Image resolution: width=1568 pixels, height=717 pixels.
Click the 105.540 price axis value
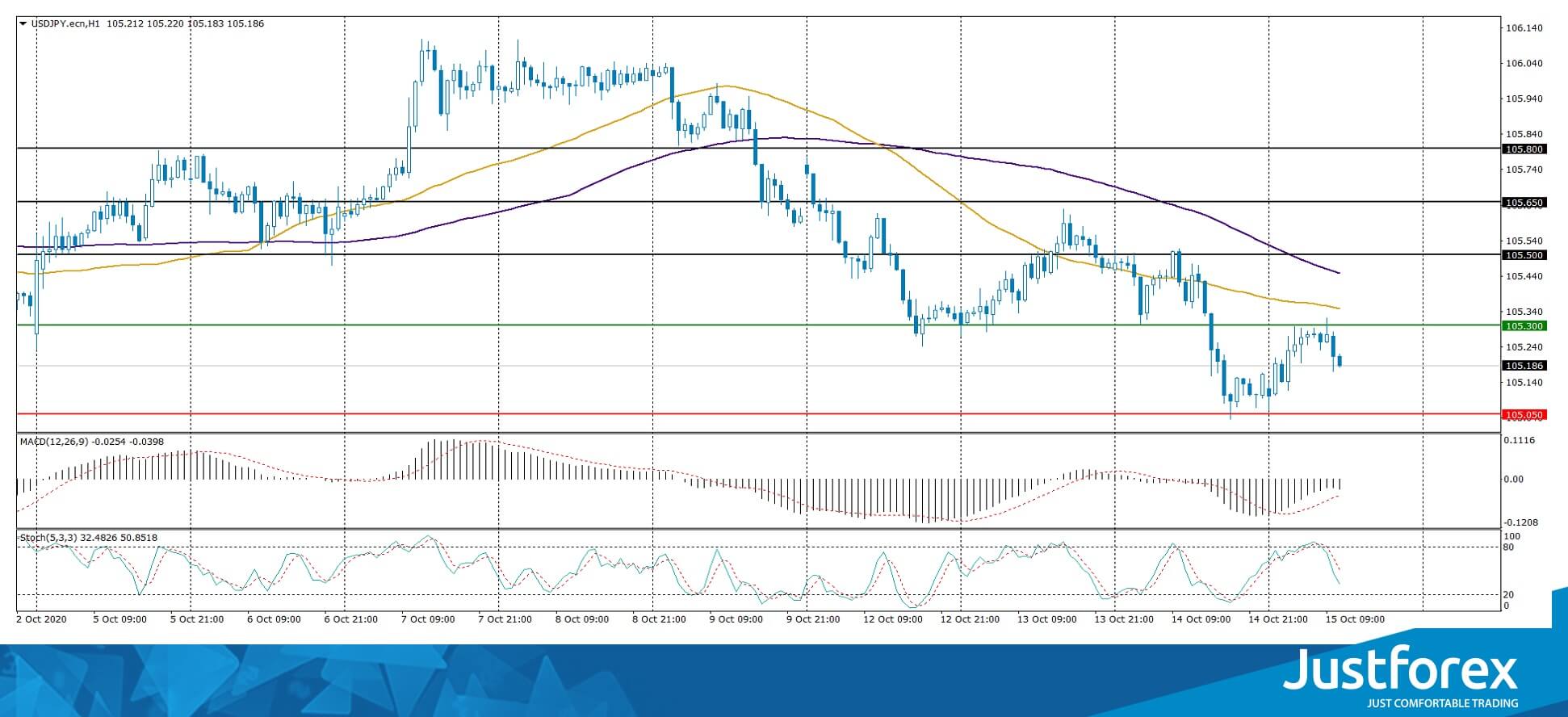(x=1524, y=241)
